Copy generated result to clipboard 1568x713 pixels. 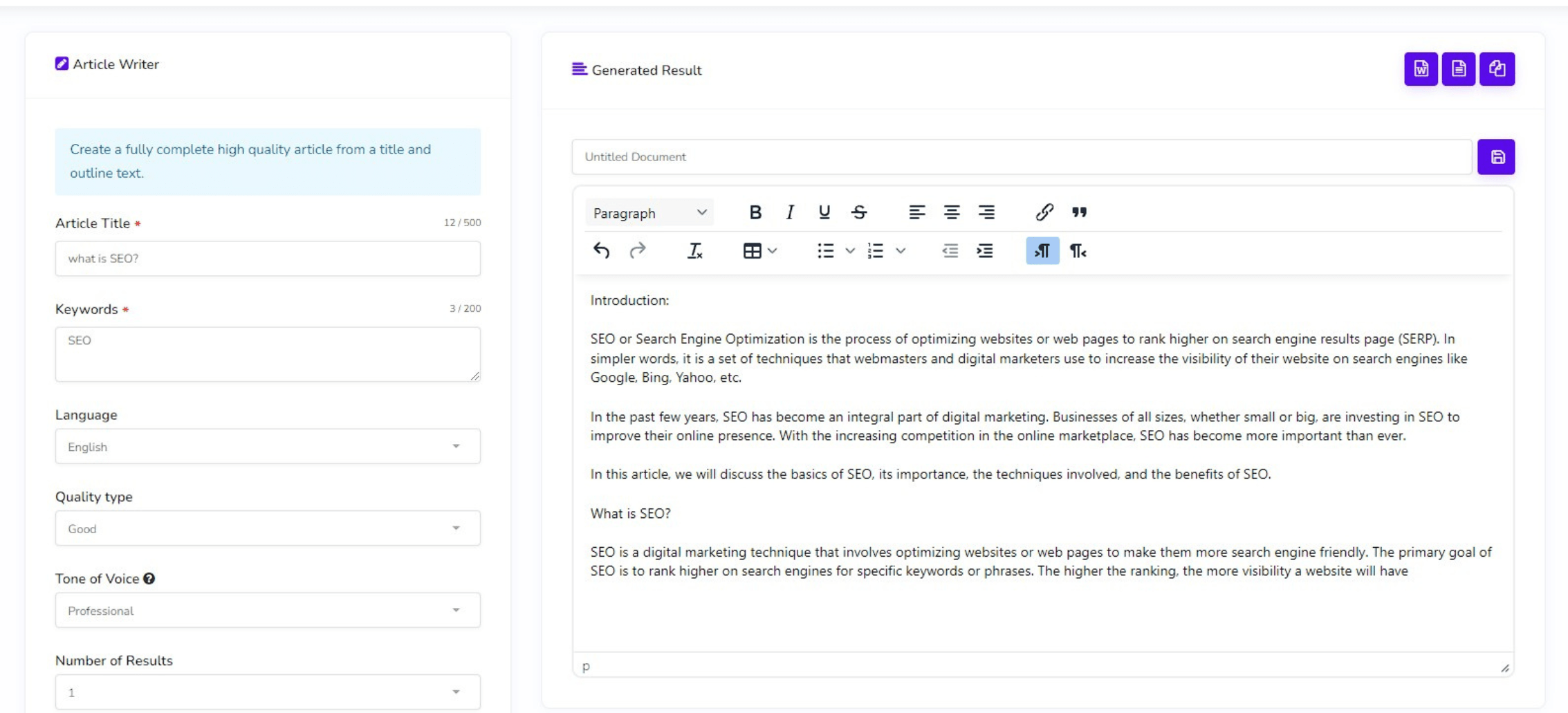pos(1497,69)
